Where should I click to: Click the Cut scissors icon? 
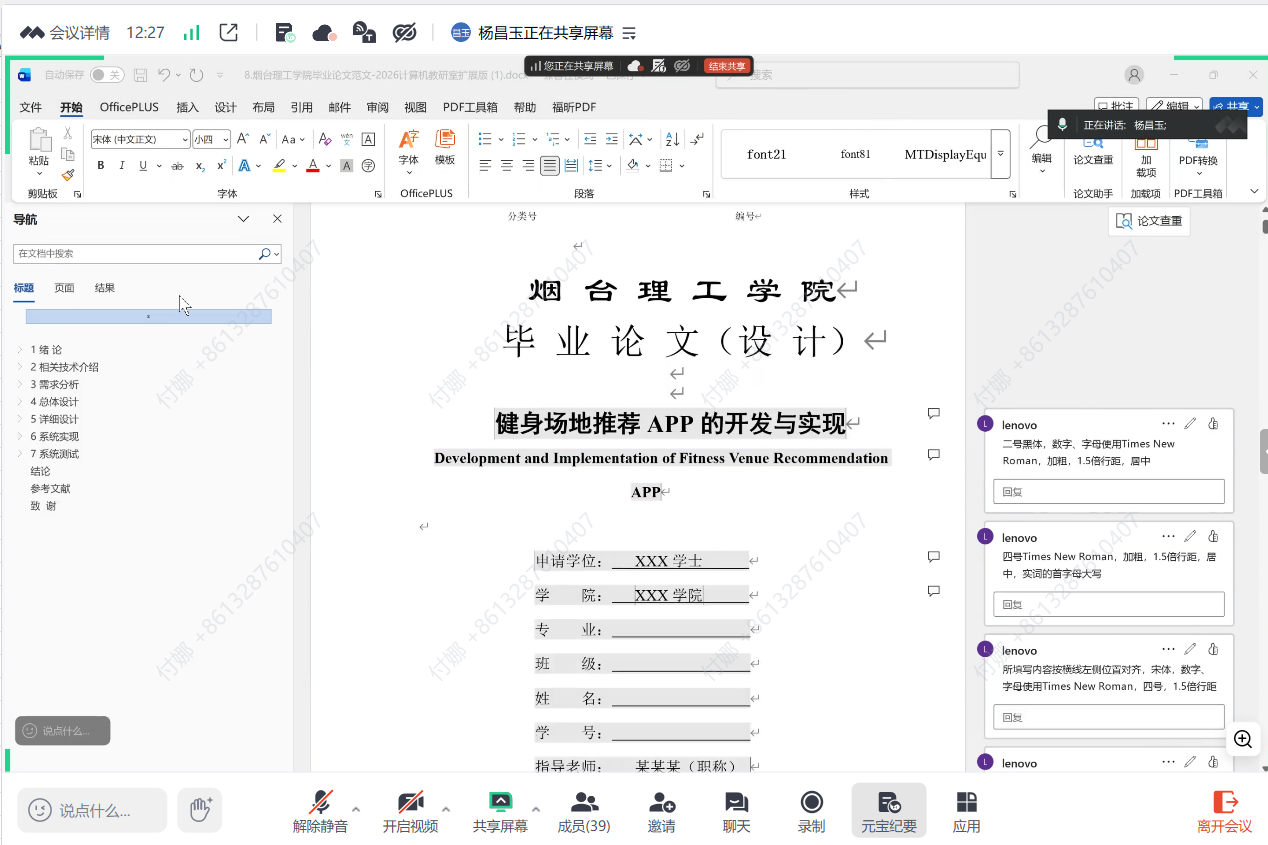67,133
